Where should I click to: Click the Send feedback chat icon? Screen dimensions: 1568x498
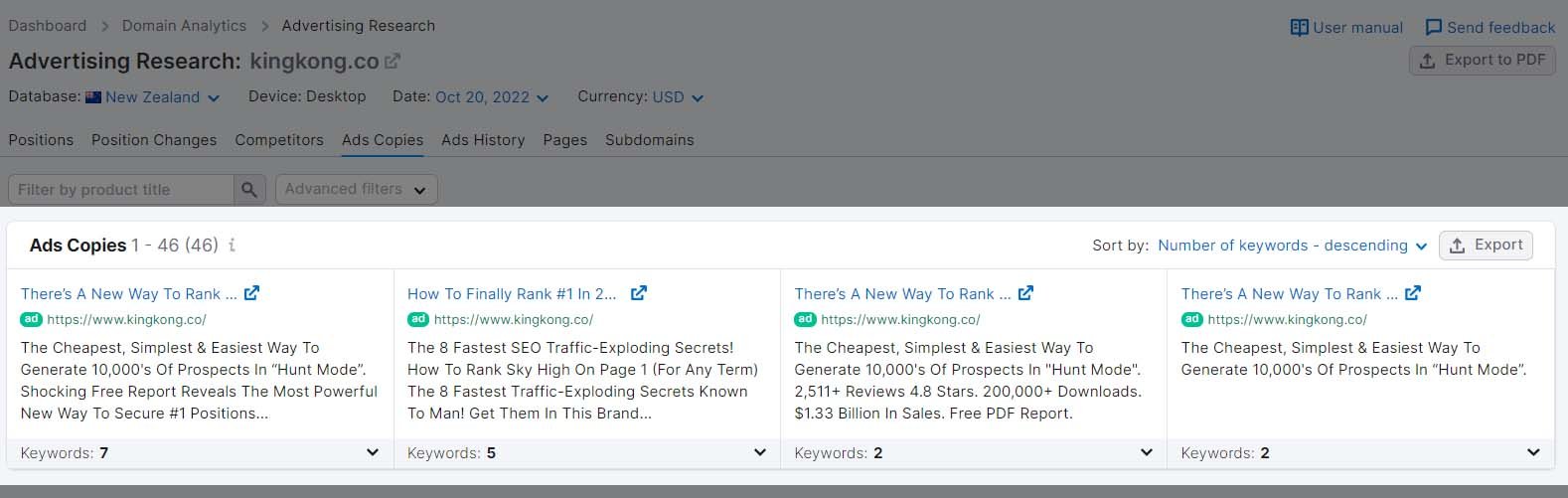coord(1434,28)
